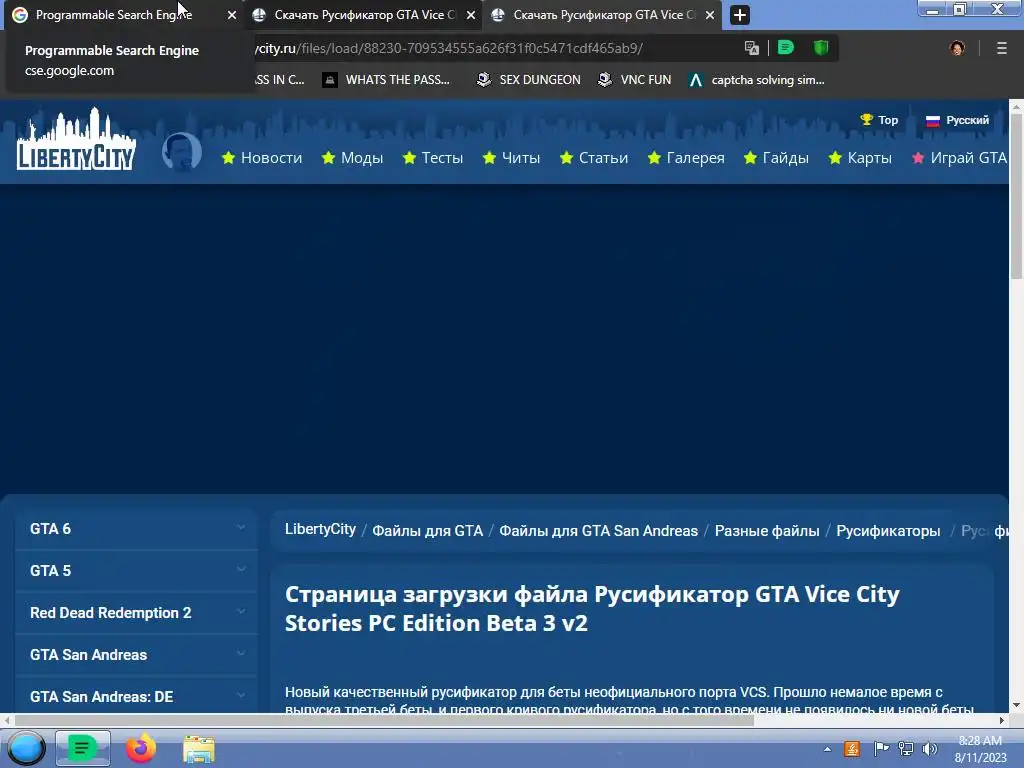Image resolution: width=1024 pixels, height=768 pixels.
Task: Click the volume speaker tray icon
Action: [x=929, y=749]
